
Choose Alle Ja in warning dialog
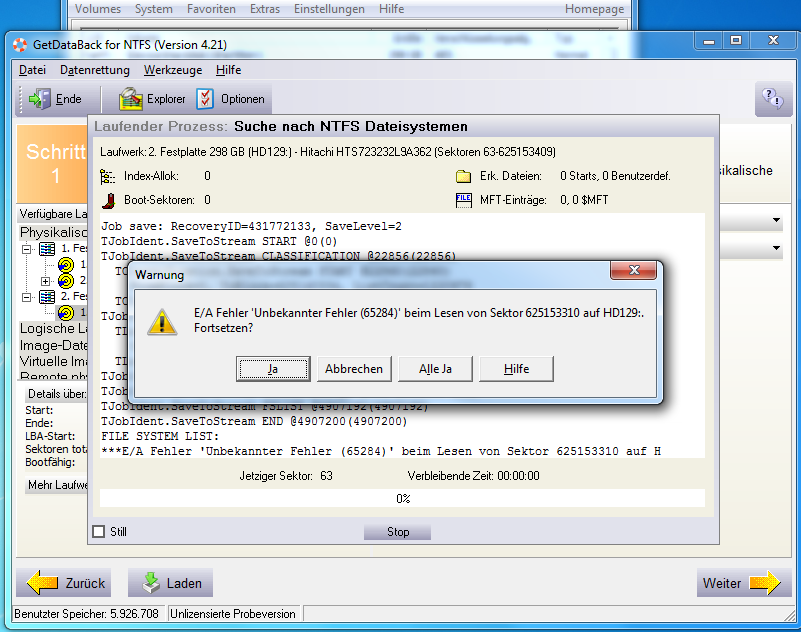(x=435, y=369)
